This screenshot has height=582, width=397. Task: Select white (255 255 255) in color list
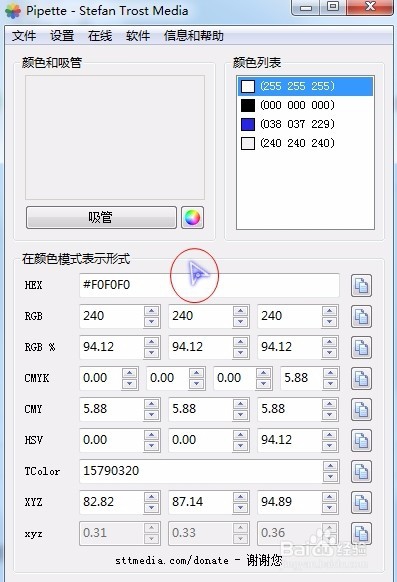coord(305,86)
